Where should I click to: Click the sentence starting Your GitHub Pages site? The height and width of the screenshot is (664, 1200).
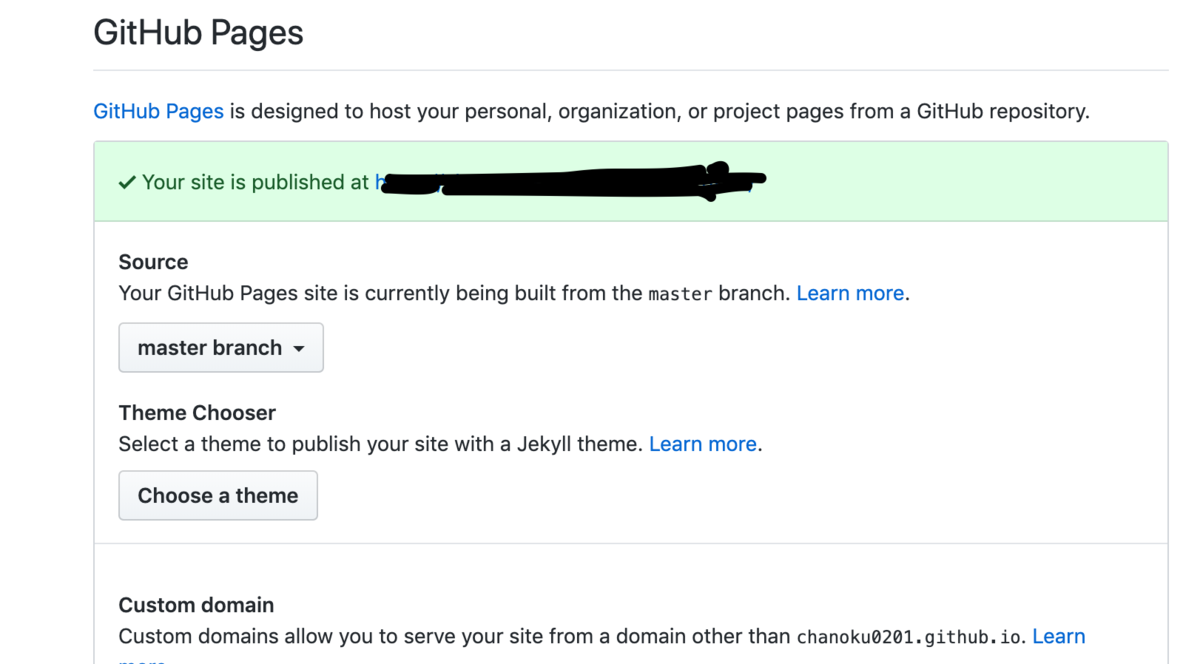(380, 293)
